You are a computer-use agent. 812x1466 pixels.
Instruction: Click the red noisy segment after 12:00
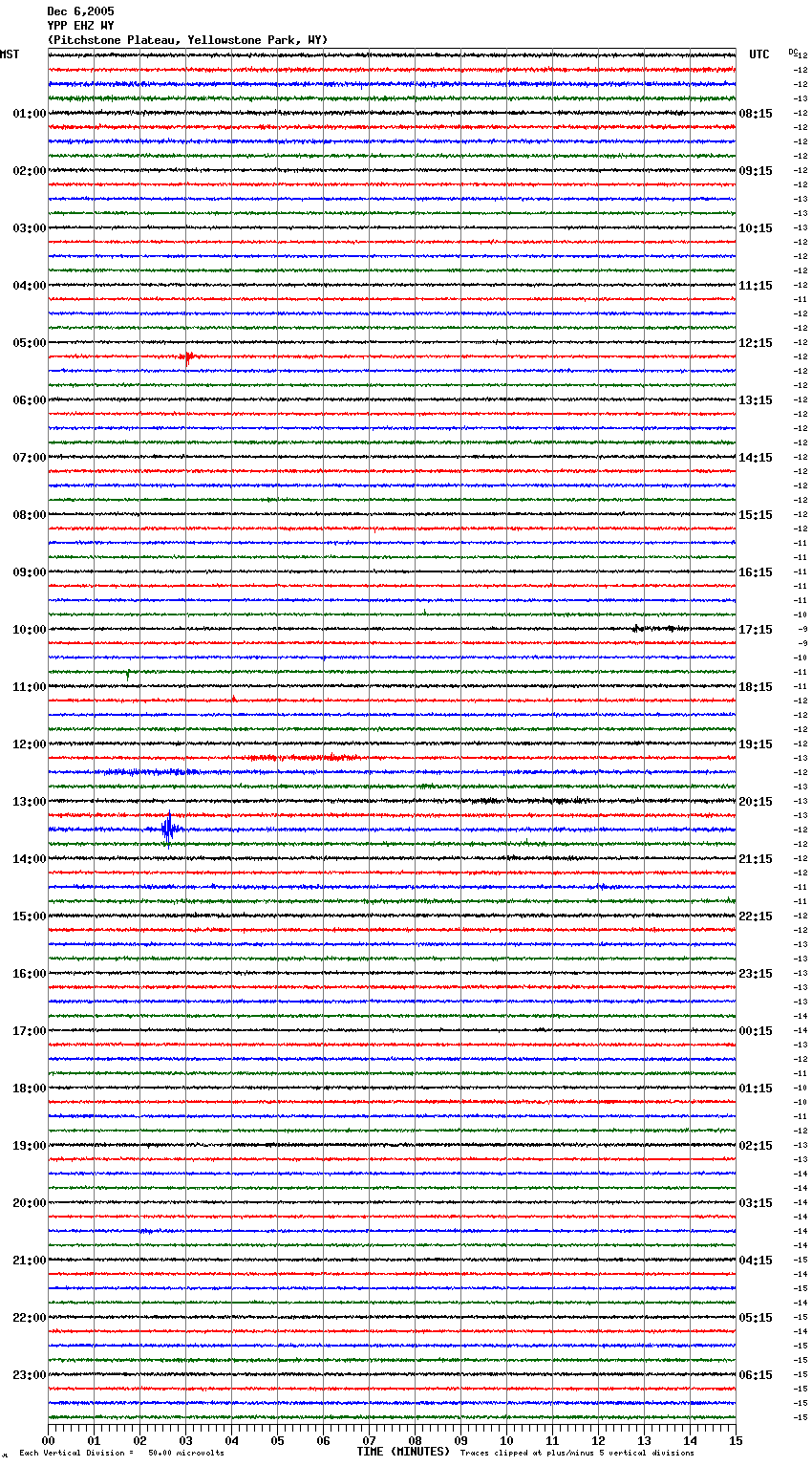(x=301, y=758)
